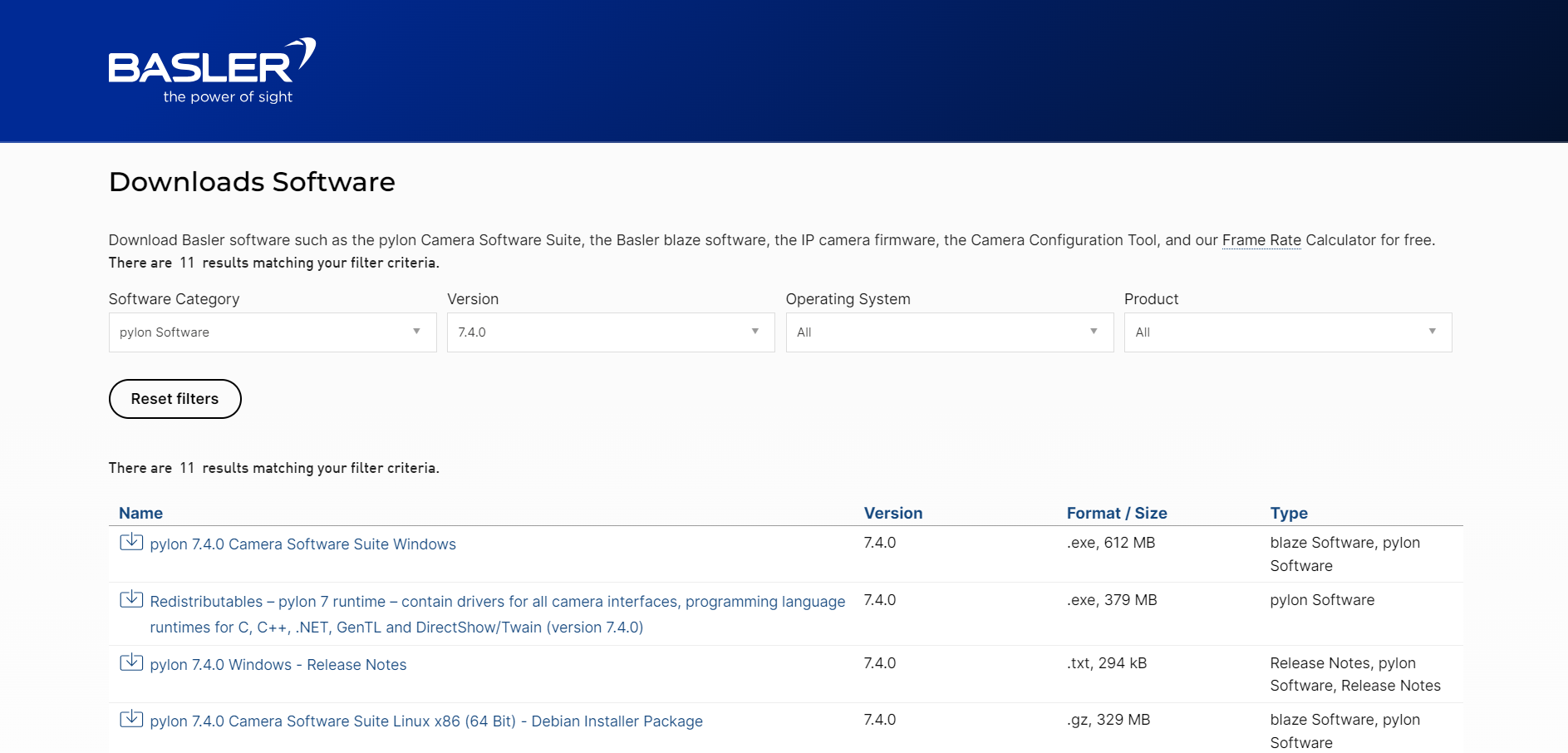This screenshot has width=1568, height=753.
Task: Click the Version dropdown arrow
Action: [x=755, y=332]
